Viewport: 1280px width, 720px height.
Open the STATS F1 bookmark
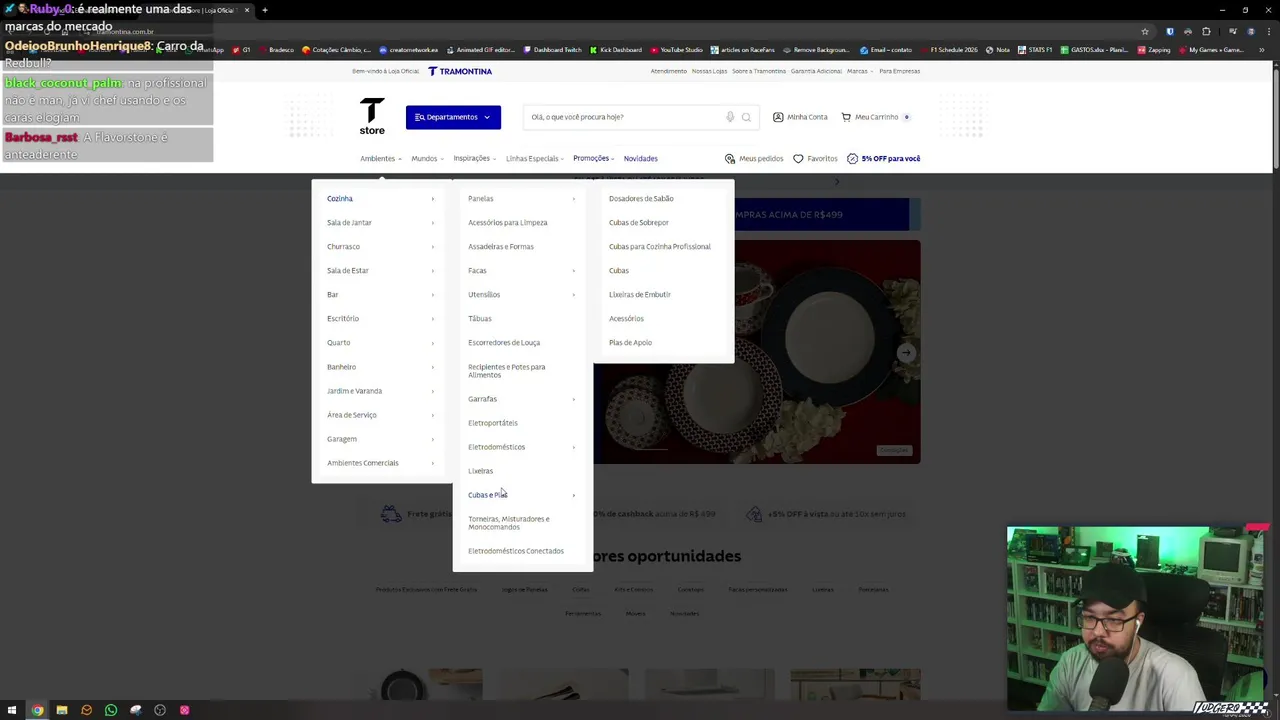(1035, 50)
